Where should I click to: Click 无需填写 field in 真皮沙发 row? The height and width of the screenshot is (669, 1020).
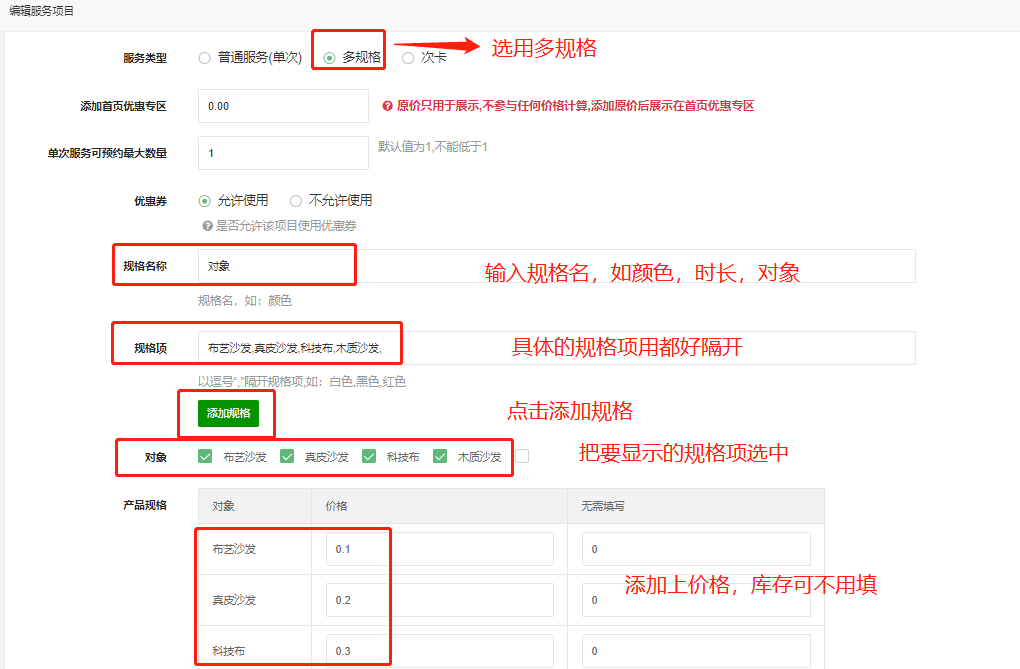point(696,600)
